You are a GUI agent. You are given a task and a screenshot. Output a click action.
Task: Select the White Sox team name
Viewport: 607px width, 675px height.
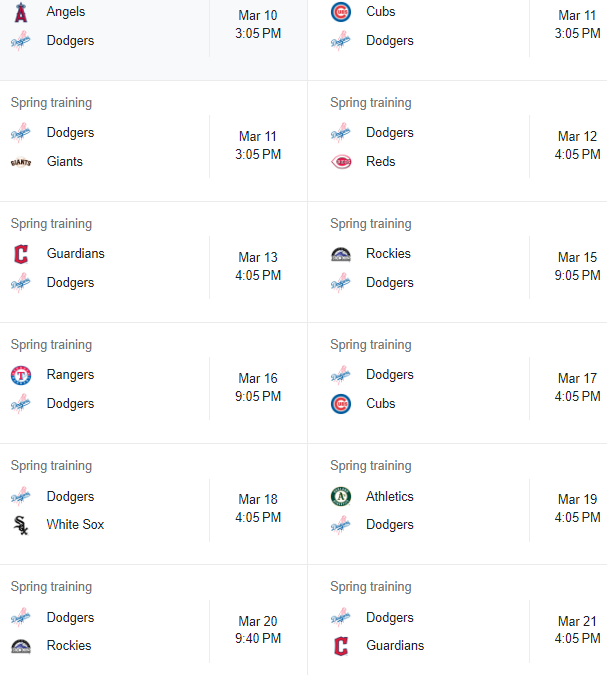[x=76, y=525]
